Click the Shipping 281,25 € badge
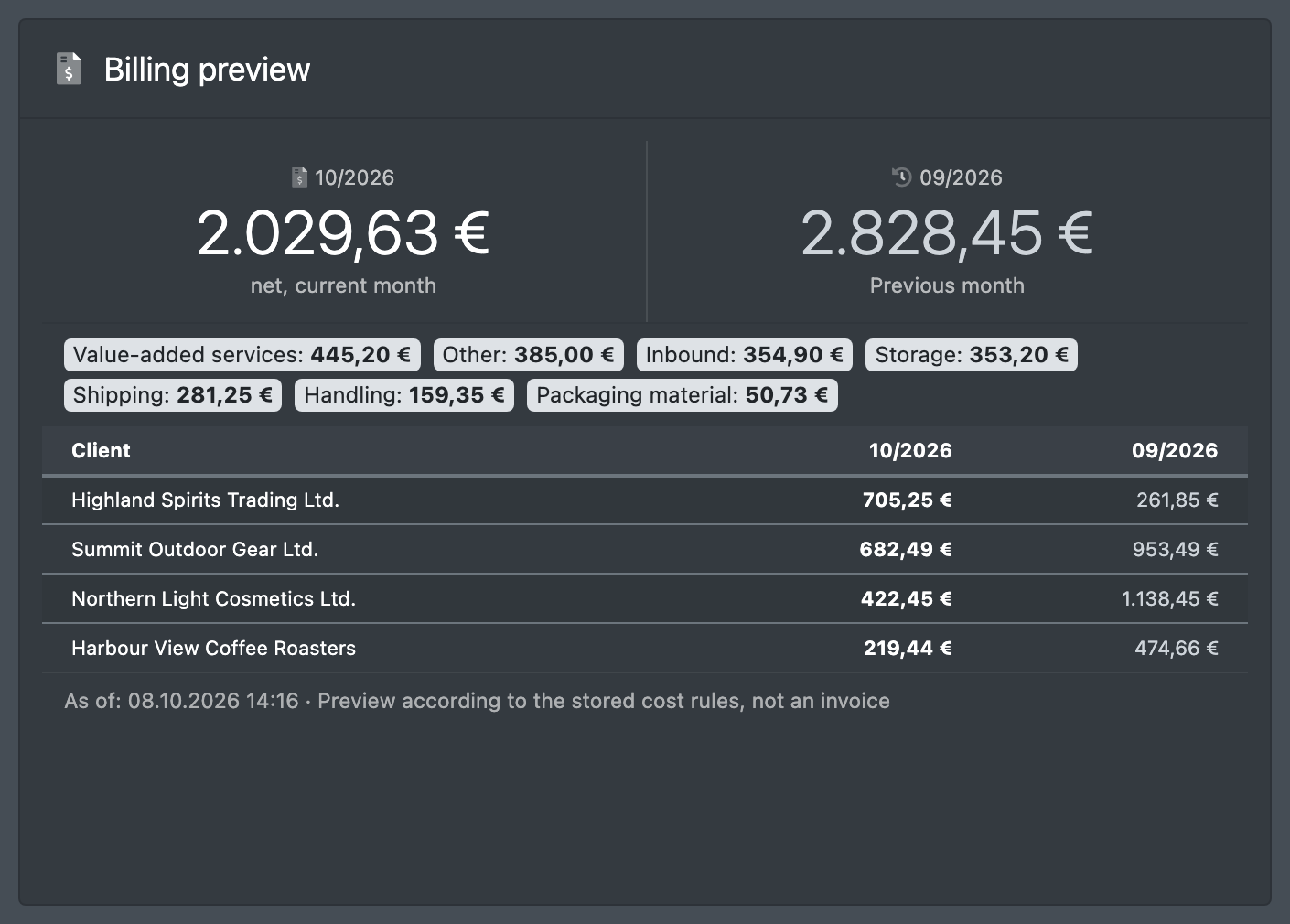The image size is (1290, 924). pos(173,395)
